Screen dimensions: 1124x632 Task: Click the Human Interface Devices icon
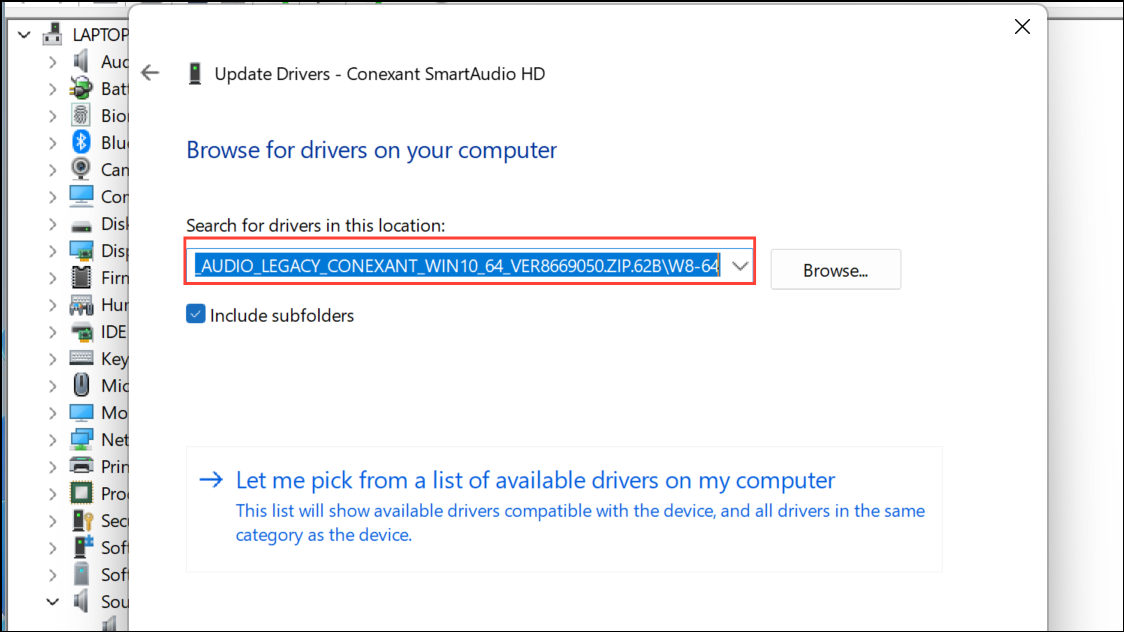coord(81,305)
